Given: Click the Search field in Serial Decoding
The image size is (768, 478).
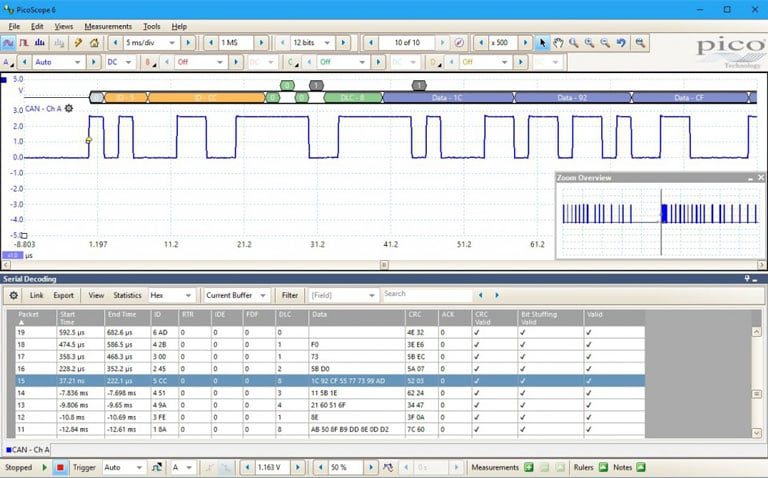Looking at the screenshot, I should pos(426,294).
